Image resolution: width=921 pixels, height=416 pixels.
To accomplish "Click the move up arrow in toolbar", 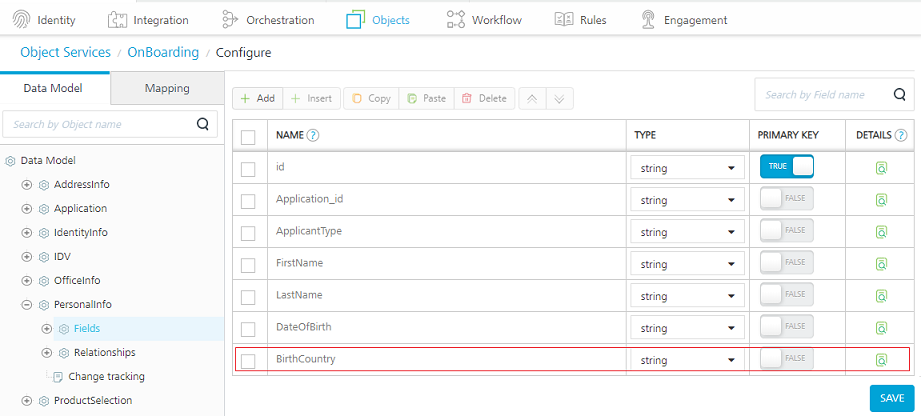I will point(532,98).
